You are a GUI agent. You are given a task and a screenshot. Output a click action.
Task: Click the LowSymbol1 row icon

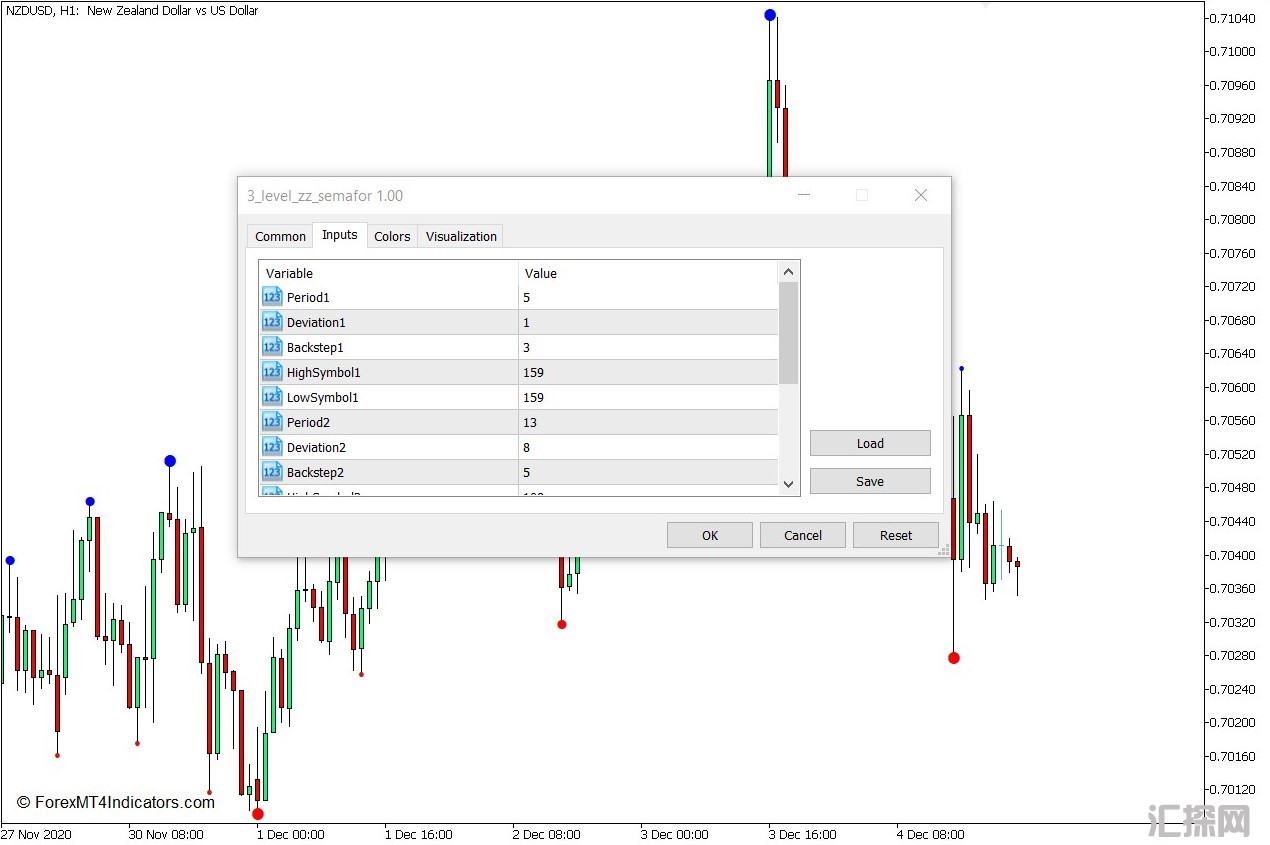click(x=272, y=397)
